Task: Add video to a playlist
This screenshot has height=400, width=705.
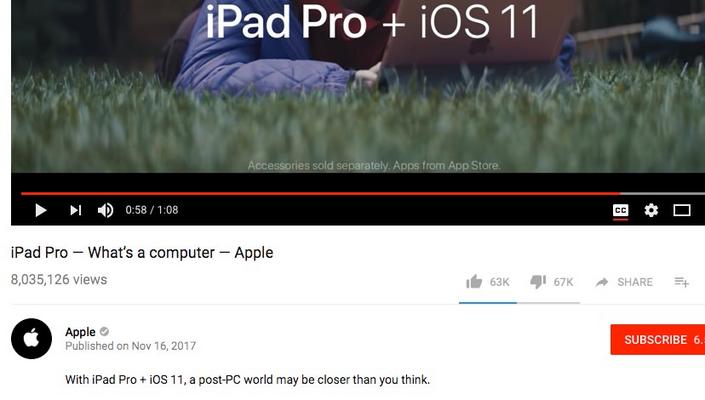Action: click(x=682, y=282)
